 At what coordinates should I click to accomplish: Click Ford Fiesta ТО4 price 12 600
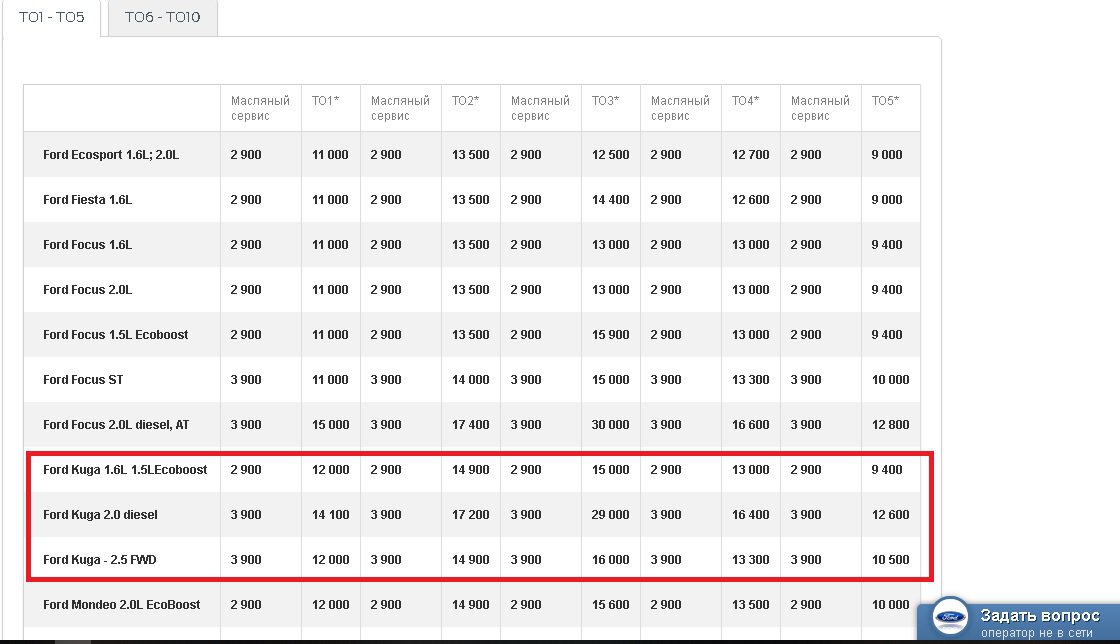pos(750,199)
